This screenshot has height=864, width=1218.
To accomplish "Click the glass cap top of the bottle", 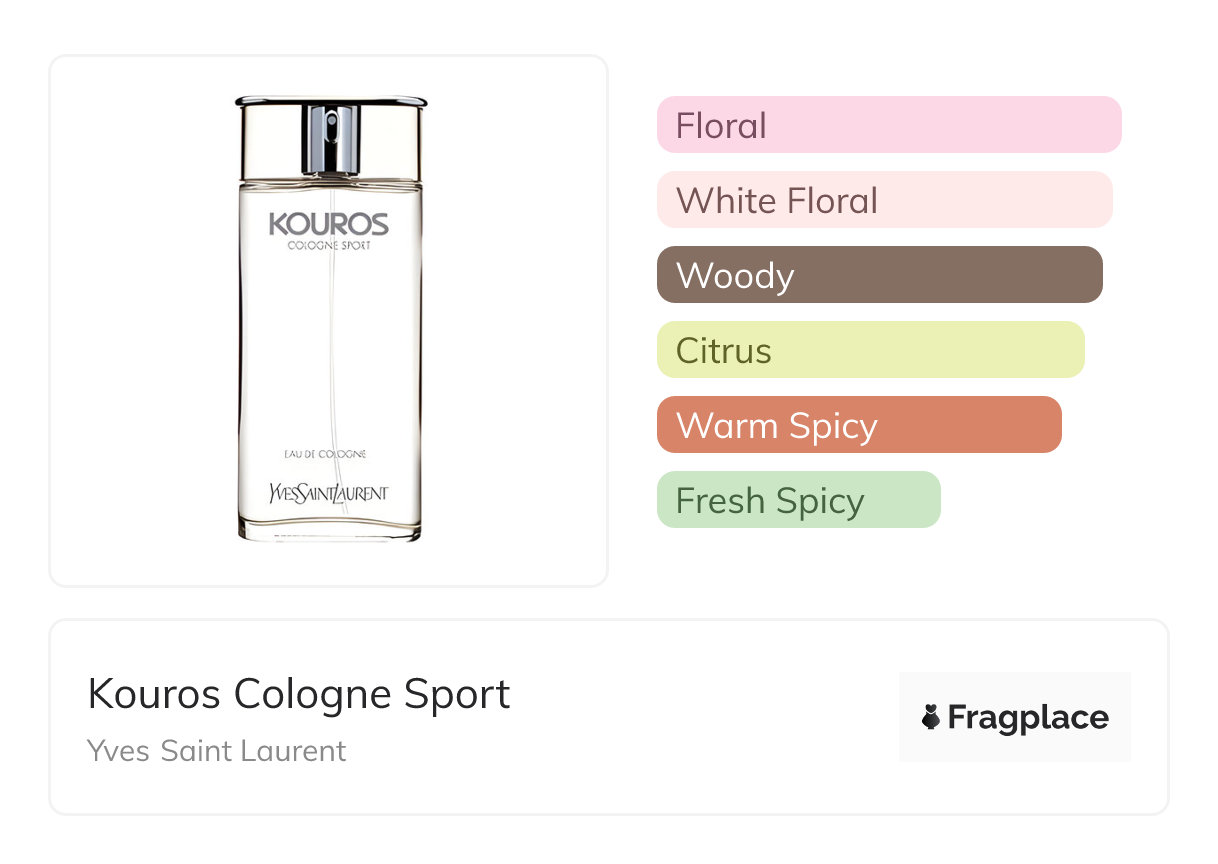I will pos(330,102).
